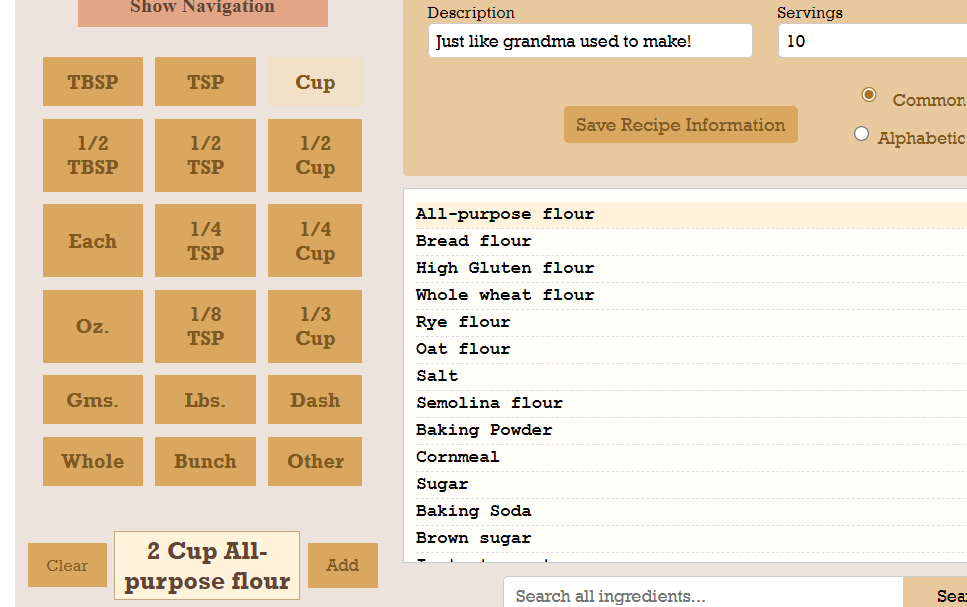967x607 pixels.
Task: Switch to Alphabetic ingredient sorting
Action: point(861,133)
